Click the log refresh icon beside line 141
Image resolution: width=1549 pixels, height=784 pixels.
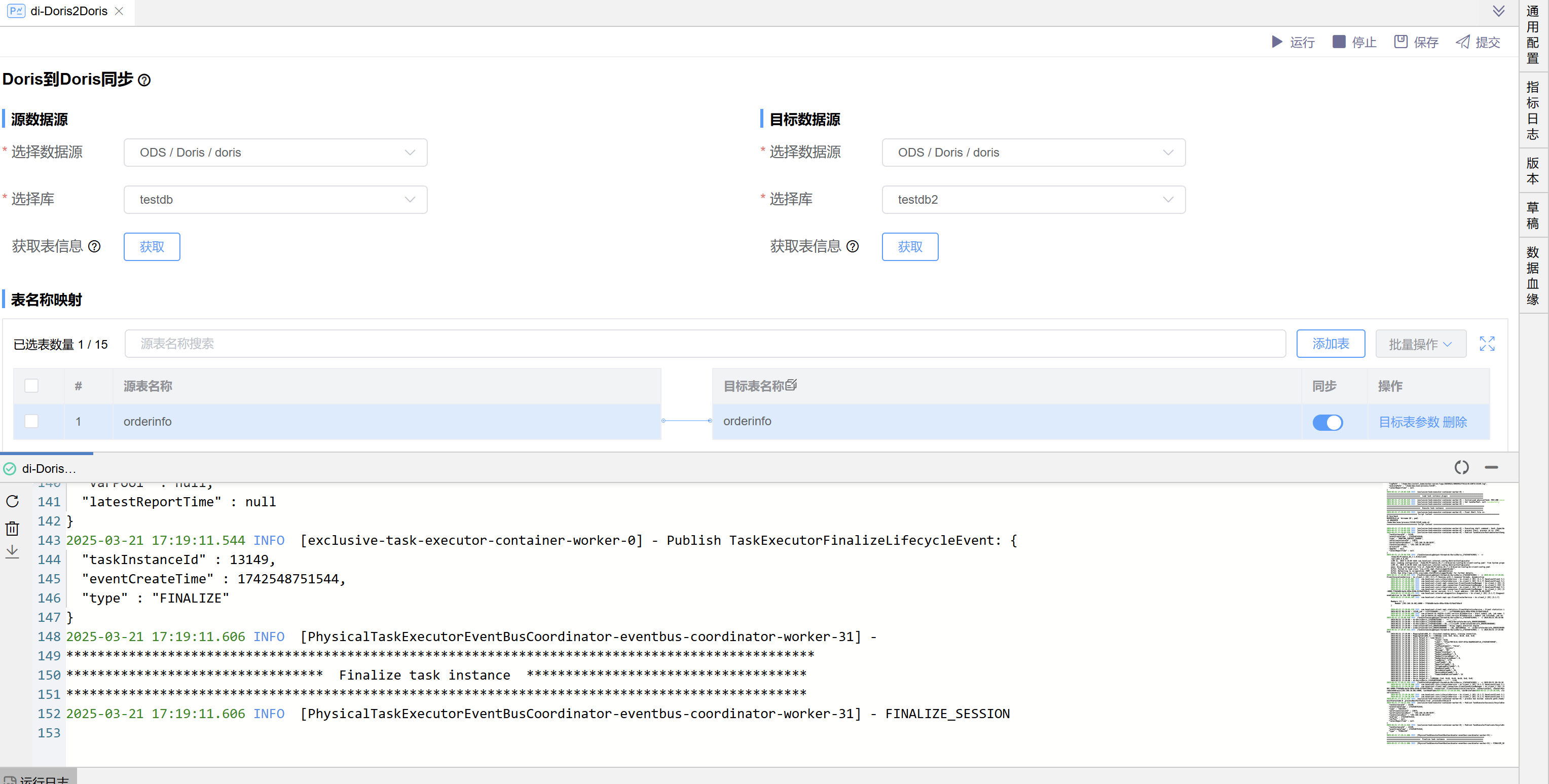tap(13, 501)
